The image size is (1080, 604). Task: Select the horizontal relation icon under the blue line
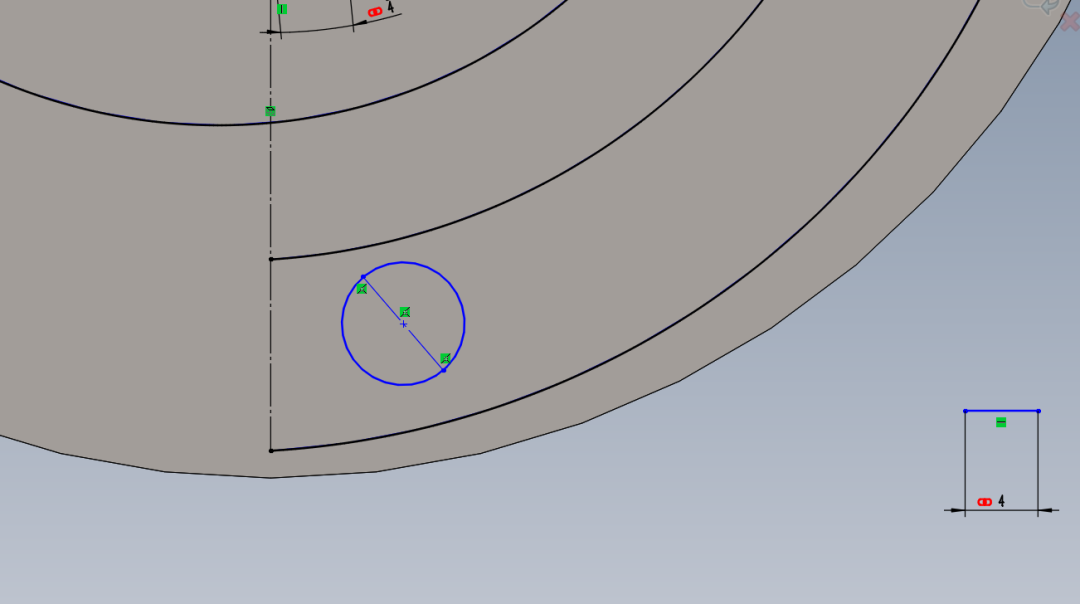coord(1001,422)
